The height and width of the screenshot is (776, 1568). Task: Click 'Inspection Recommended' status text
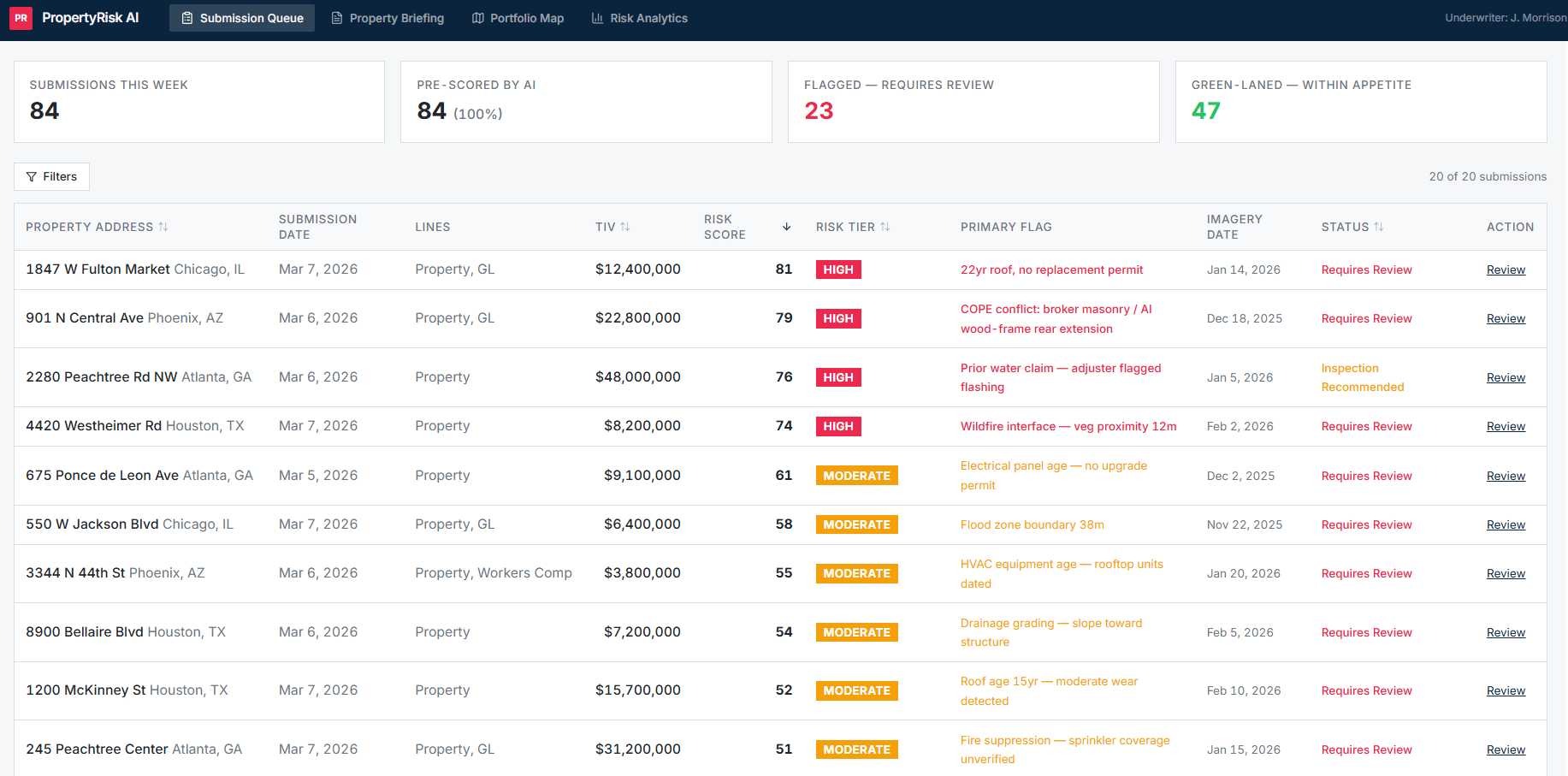[1363, 377]
